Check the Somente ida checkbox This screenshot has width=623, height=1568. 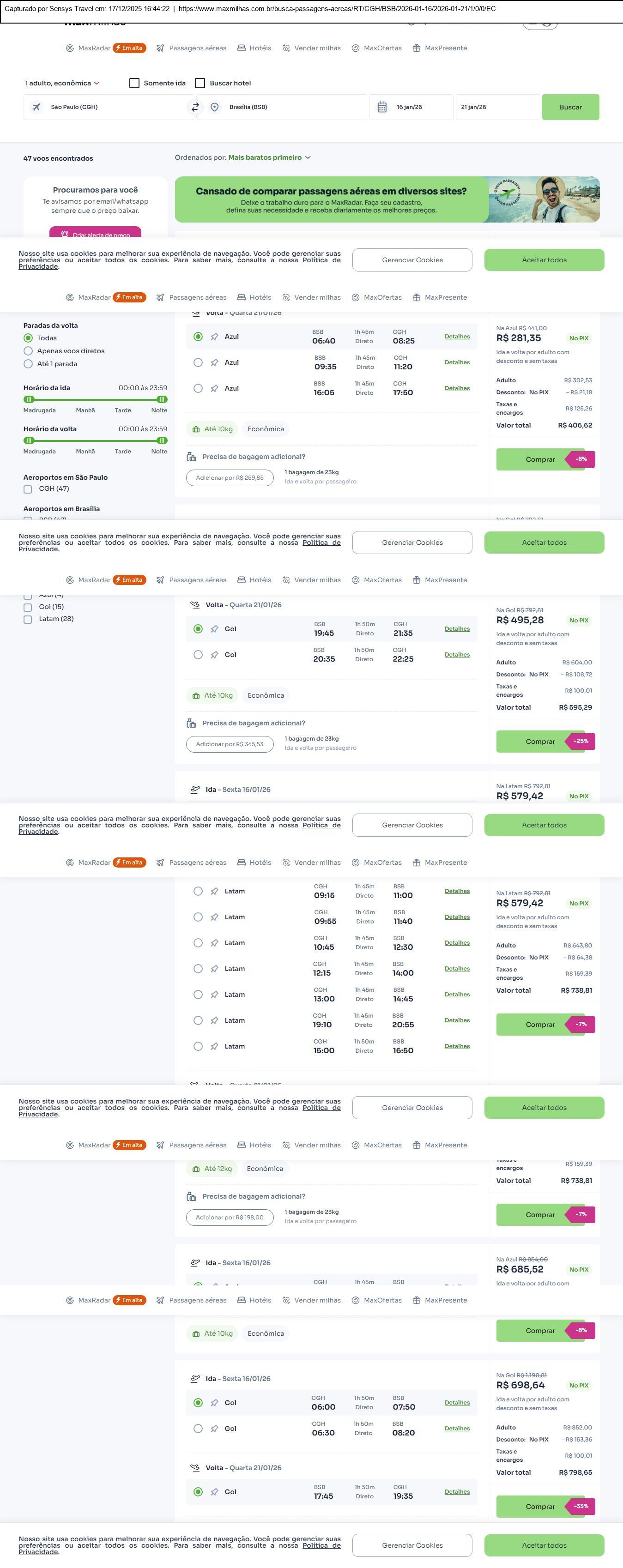point(134,84)
